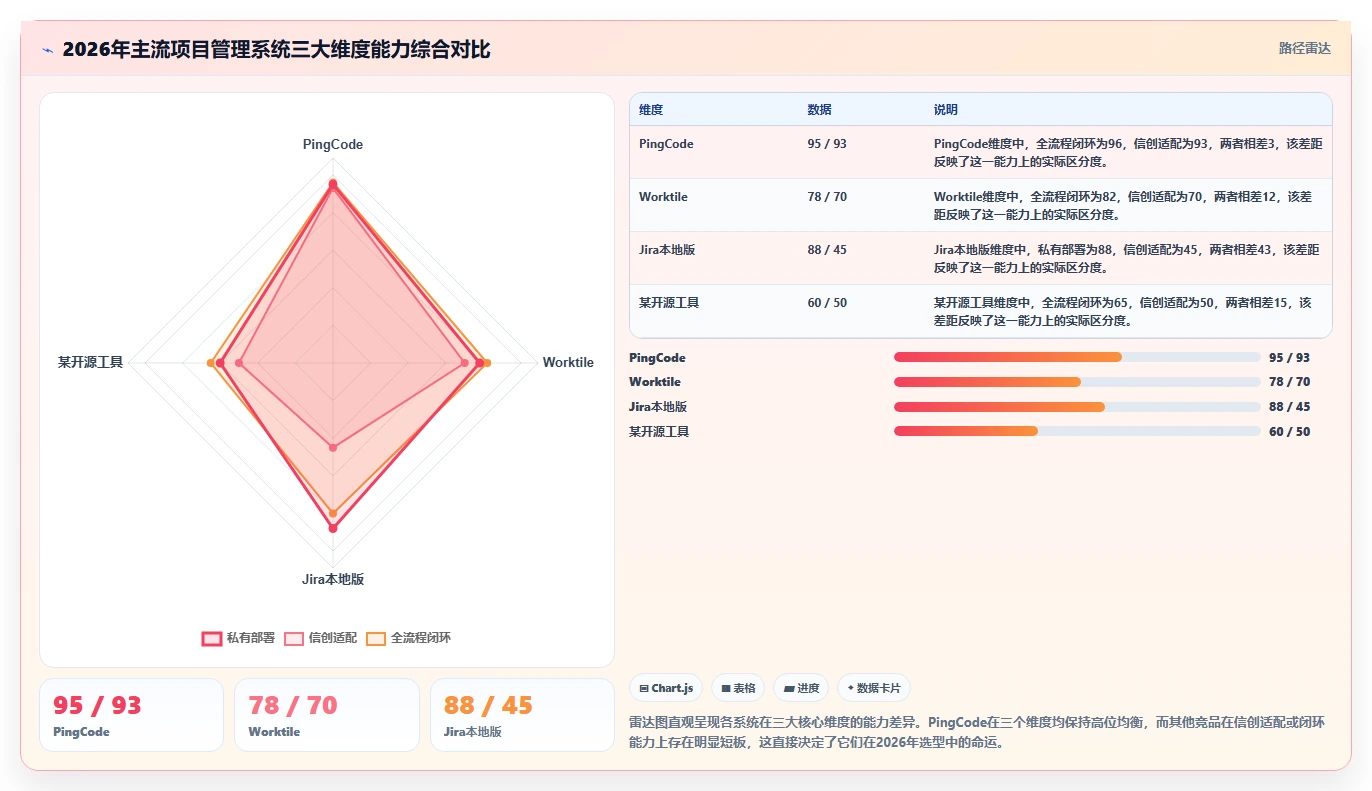The image size is (1372, 791).
Task: Toggle the 信创适配 legend item
Action: [x=320, y=638]
